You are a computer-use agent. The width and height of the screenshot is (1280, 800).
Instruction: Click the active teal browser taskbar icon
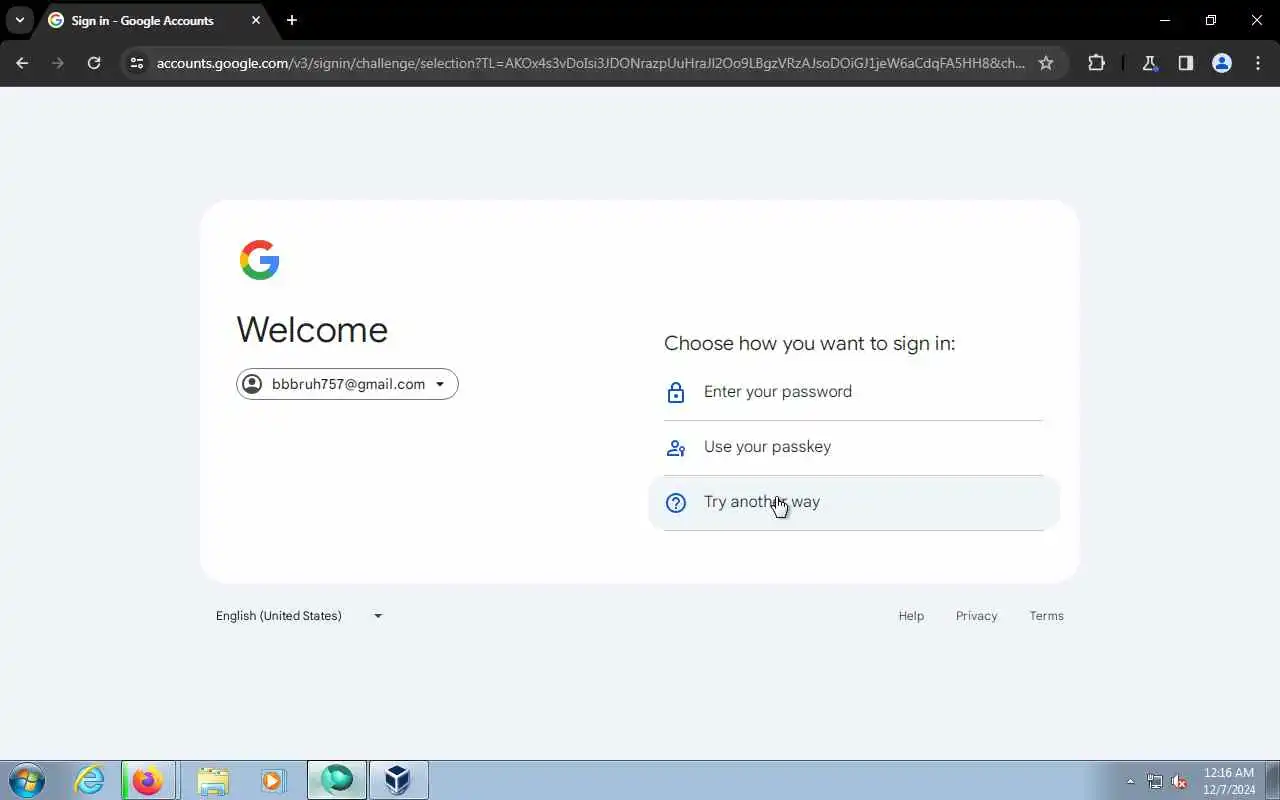point(337,780)
